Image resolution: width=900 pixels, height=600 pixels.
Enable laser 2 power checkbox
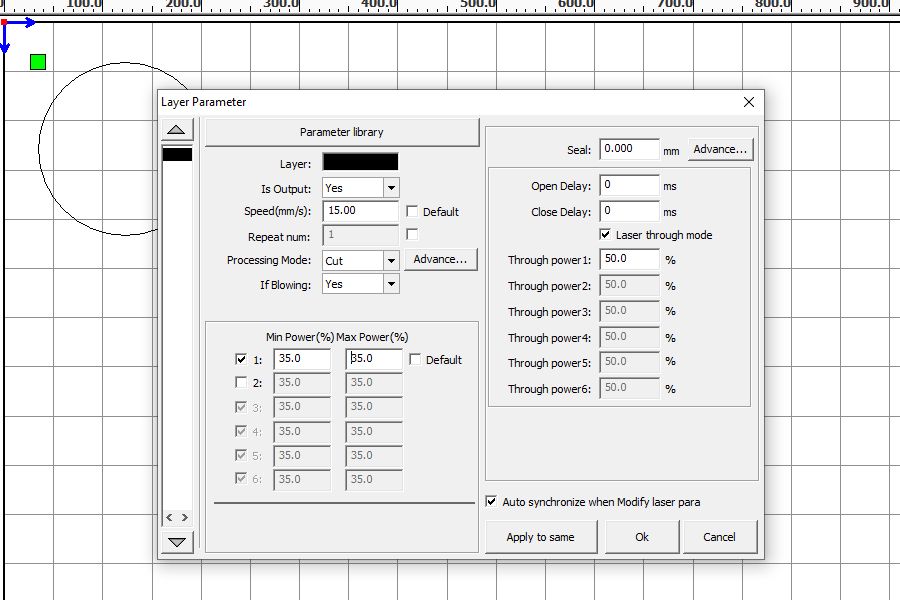[241, 382]
